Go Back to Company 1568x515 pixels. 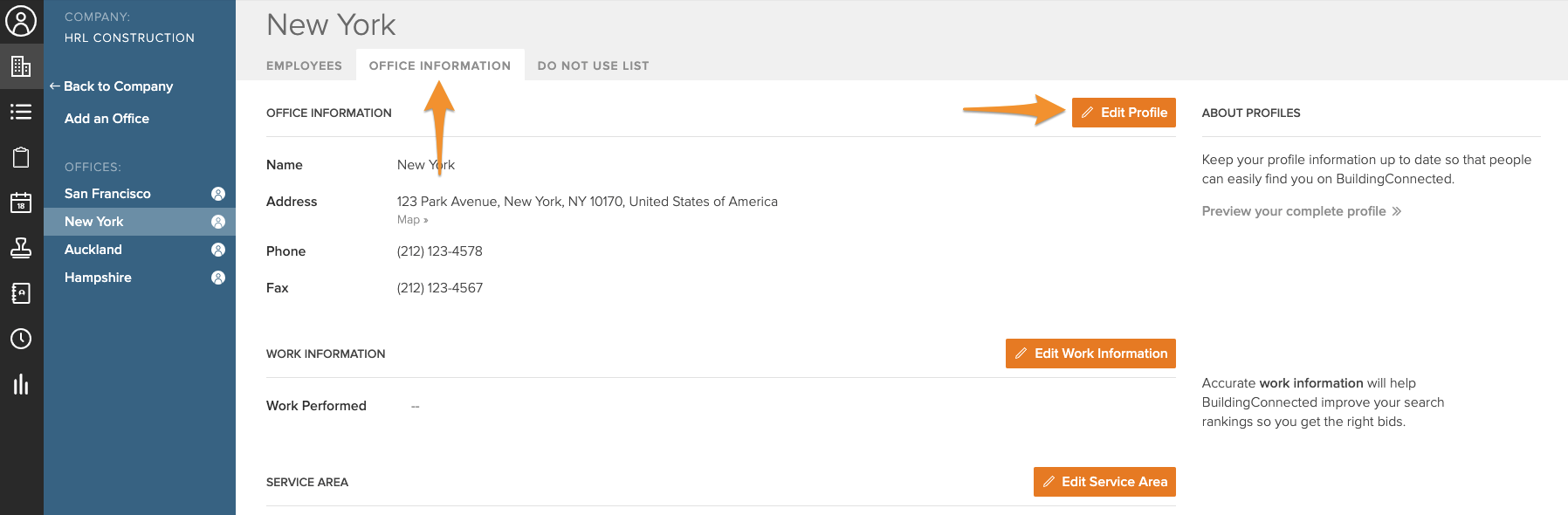pos(118,86)
